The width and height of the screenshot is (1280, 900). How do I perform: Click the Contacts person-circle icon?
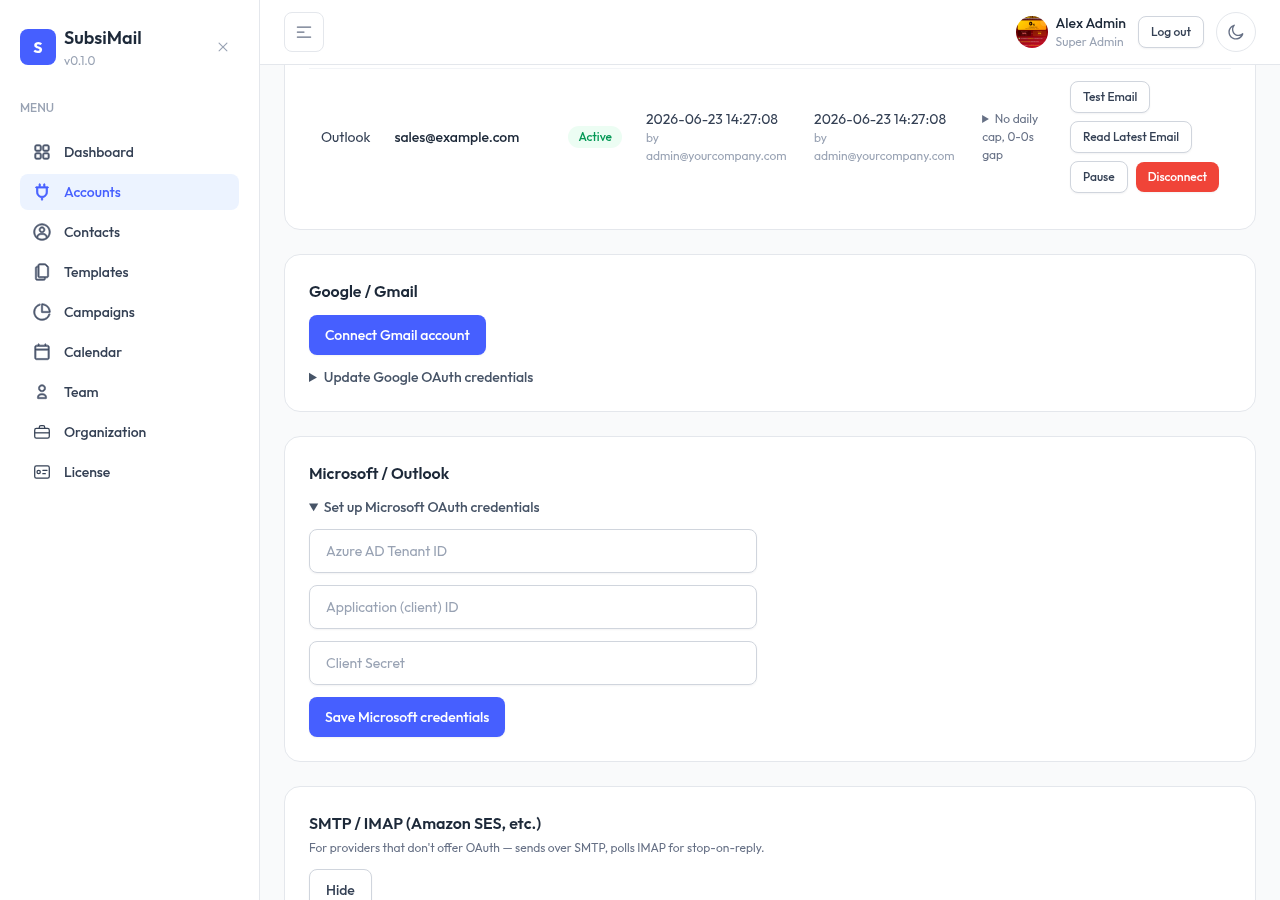coord(42,232)
